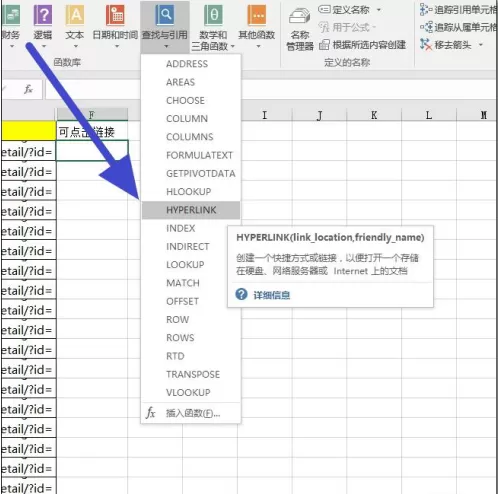This screenshot has height=494, width=498.
Task: Expand the Text functions dropdown arrow
Action: click(x=76, y=46)
